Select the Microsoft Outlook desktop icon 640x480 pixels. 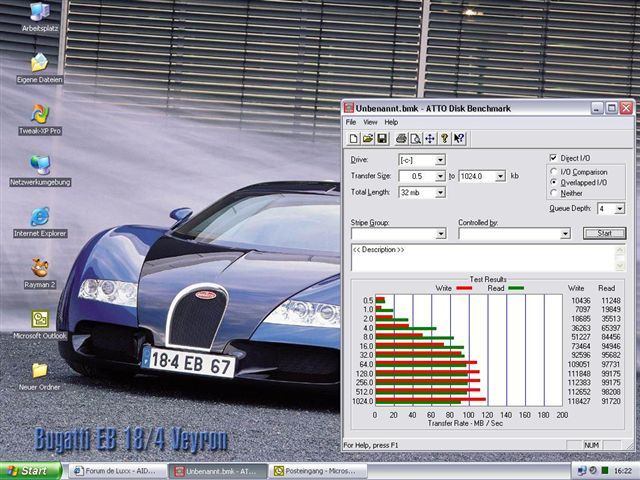[40, 325]
